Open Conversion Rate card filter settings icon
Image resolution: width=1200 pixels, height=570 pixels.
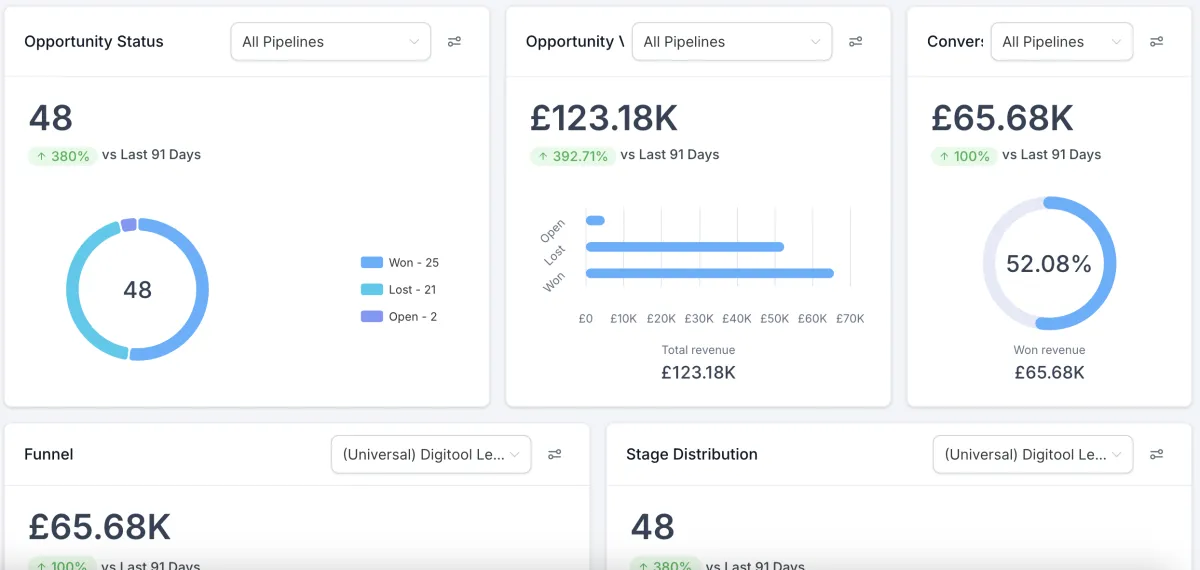pos(1156,42)
